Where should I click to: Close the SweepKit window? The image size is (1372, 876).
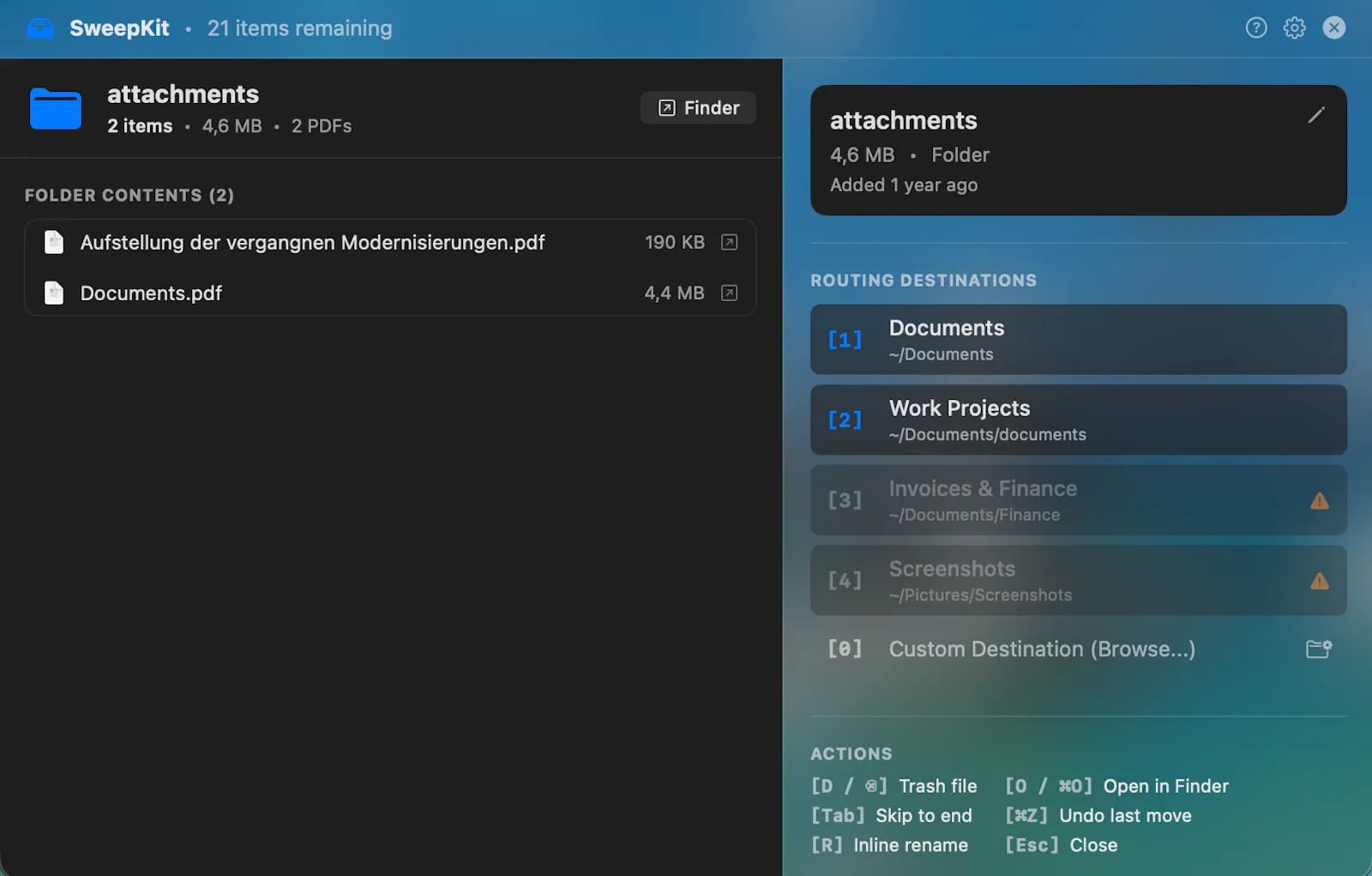1334,27
